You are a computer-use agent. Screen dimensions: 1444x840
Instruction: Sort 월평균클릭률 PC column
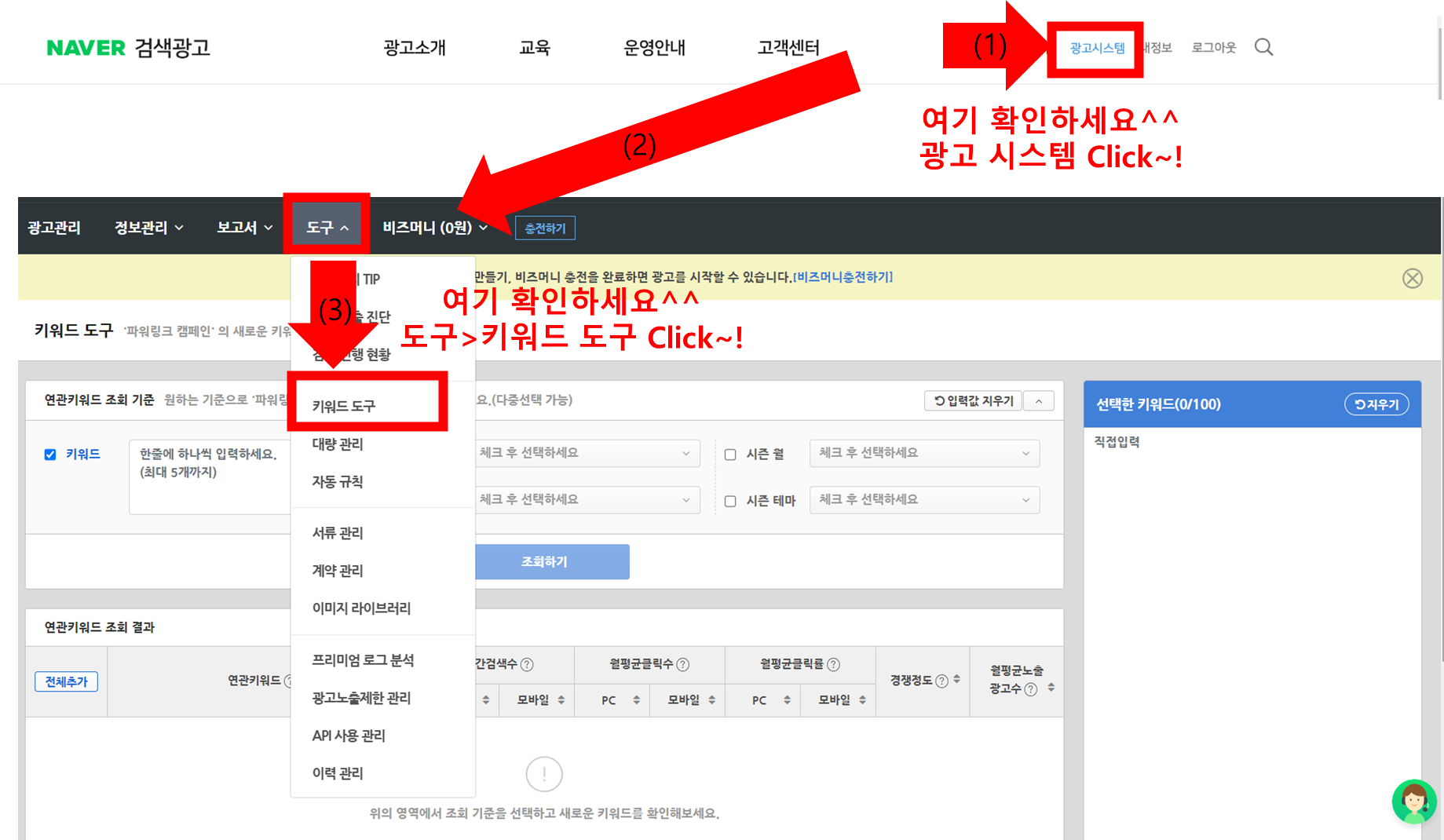[x=787, y=699]
